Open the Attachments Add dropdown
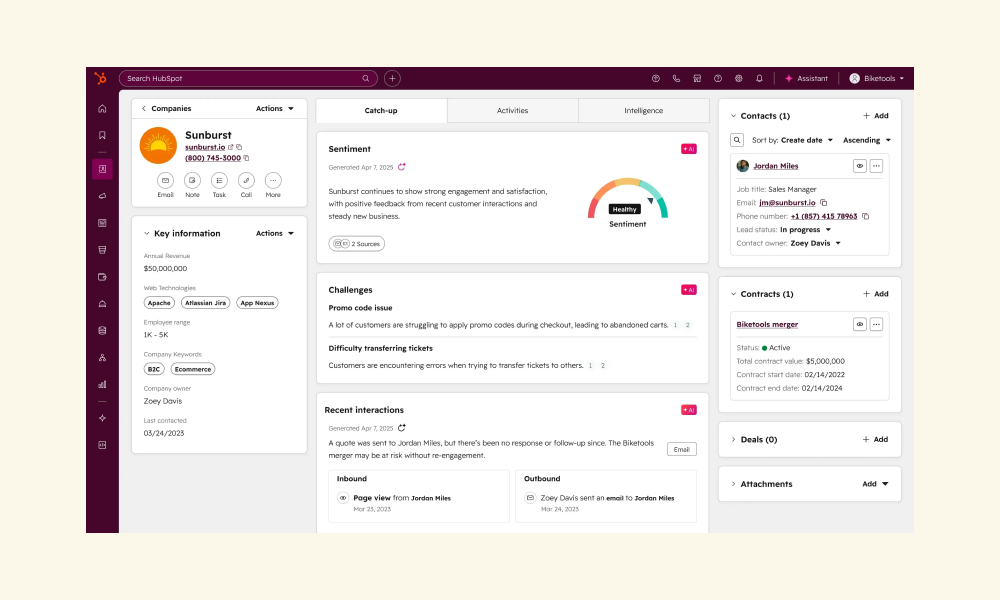The height and width of the screenshot is (600, 1000). (x=875, y=484)
